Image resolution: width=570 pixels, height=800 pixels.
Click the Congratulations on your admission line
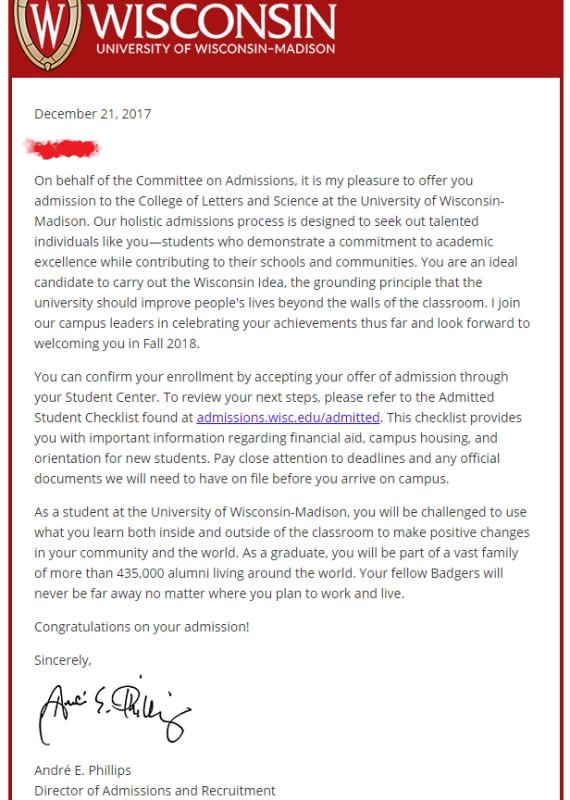tap(142, 627)
